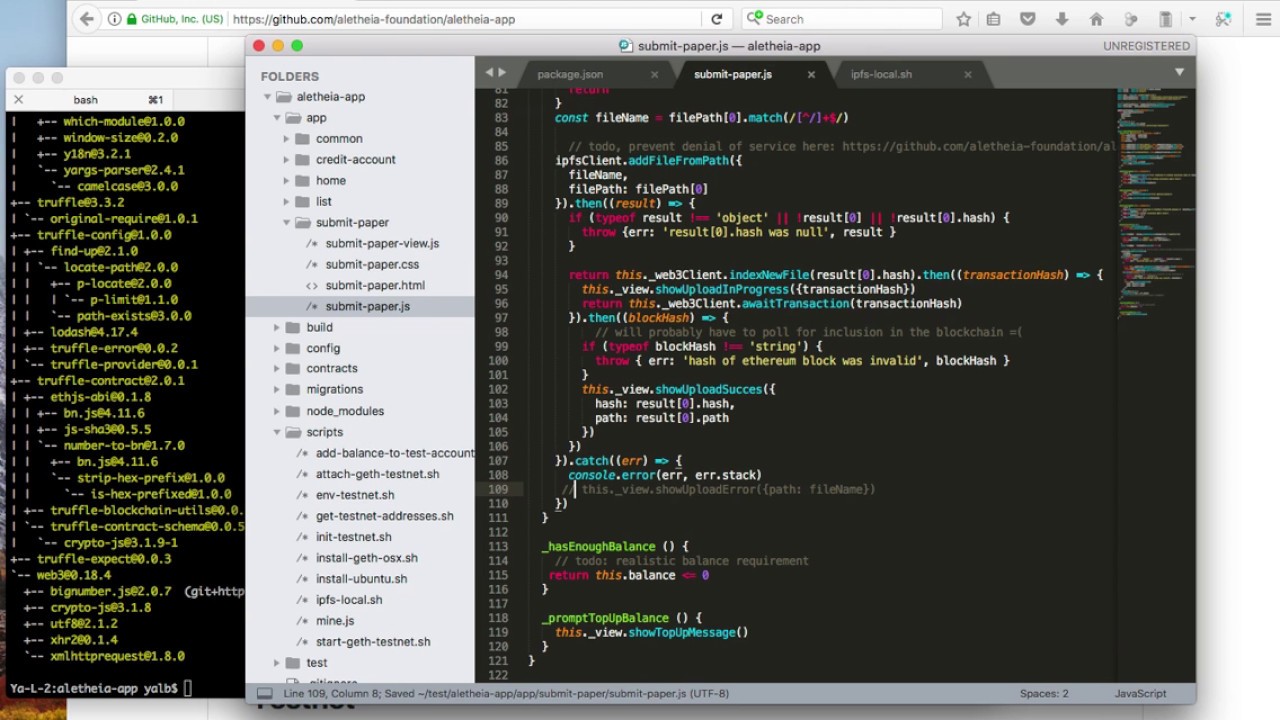Save page to Pocket icon
The height and width of the screenshot is (720, 1280).
(x=1027, y=19)
